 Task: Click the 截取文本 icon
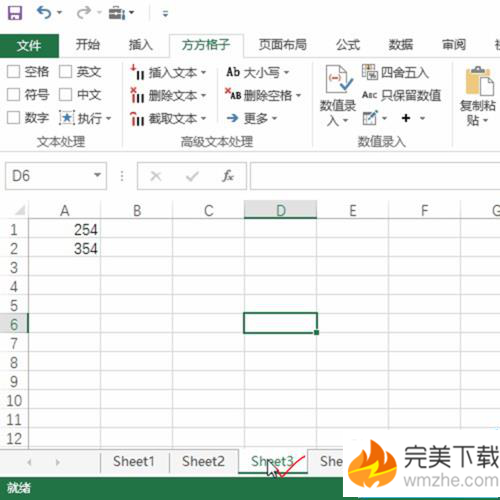(x=137, y=118)
